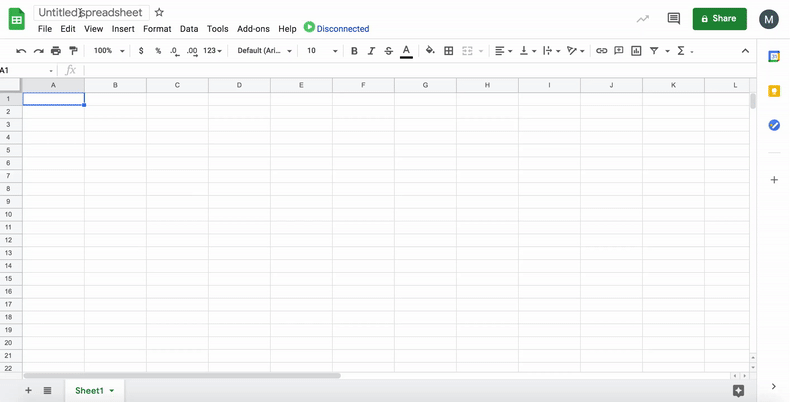The image size is (790, 402).
Task: Insert a comment using toolbar icon
Action: point(619,51)
